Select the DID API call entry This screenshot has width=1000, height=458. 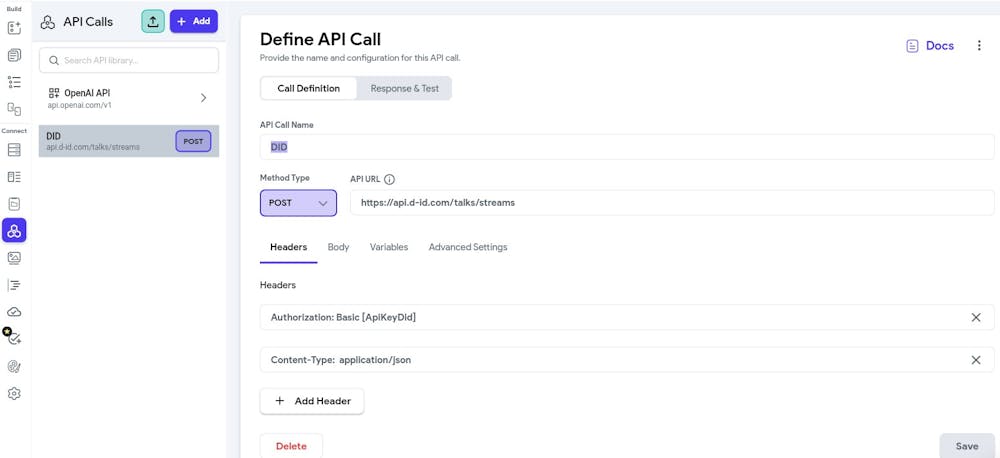[110, 141]
